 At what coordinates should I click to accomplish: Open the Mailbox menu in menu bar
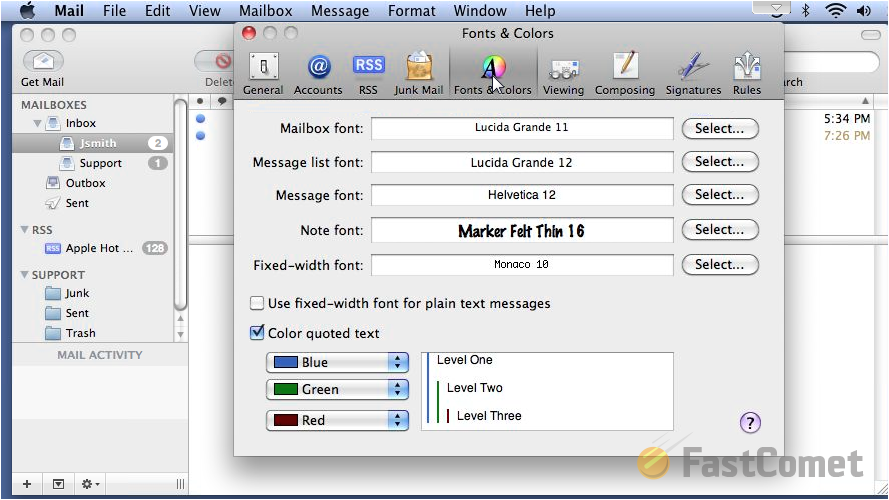(265, 11)
